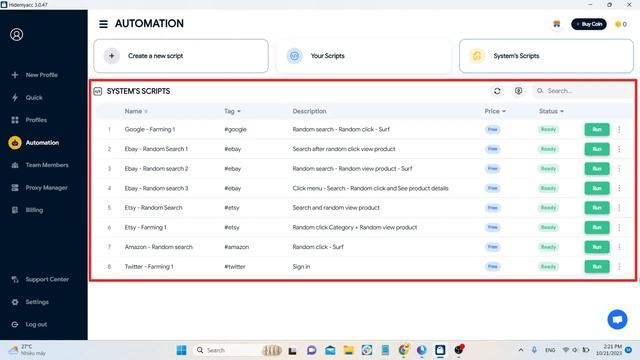Click the Sign in description text
This screenshot has width=640, height=360.
coord(301,267)
